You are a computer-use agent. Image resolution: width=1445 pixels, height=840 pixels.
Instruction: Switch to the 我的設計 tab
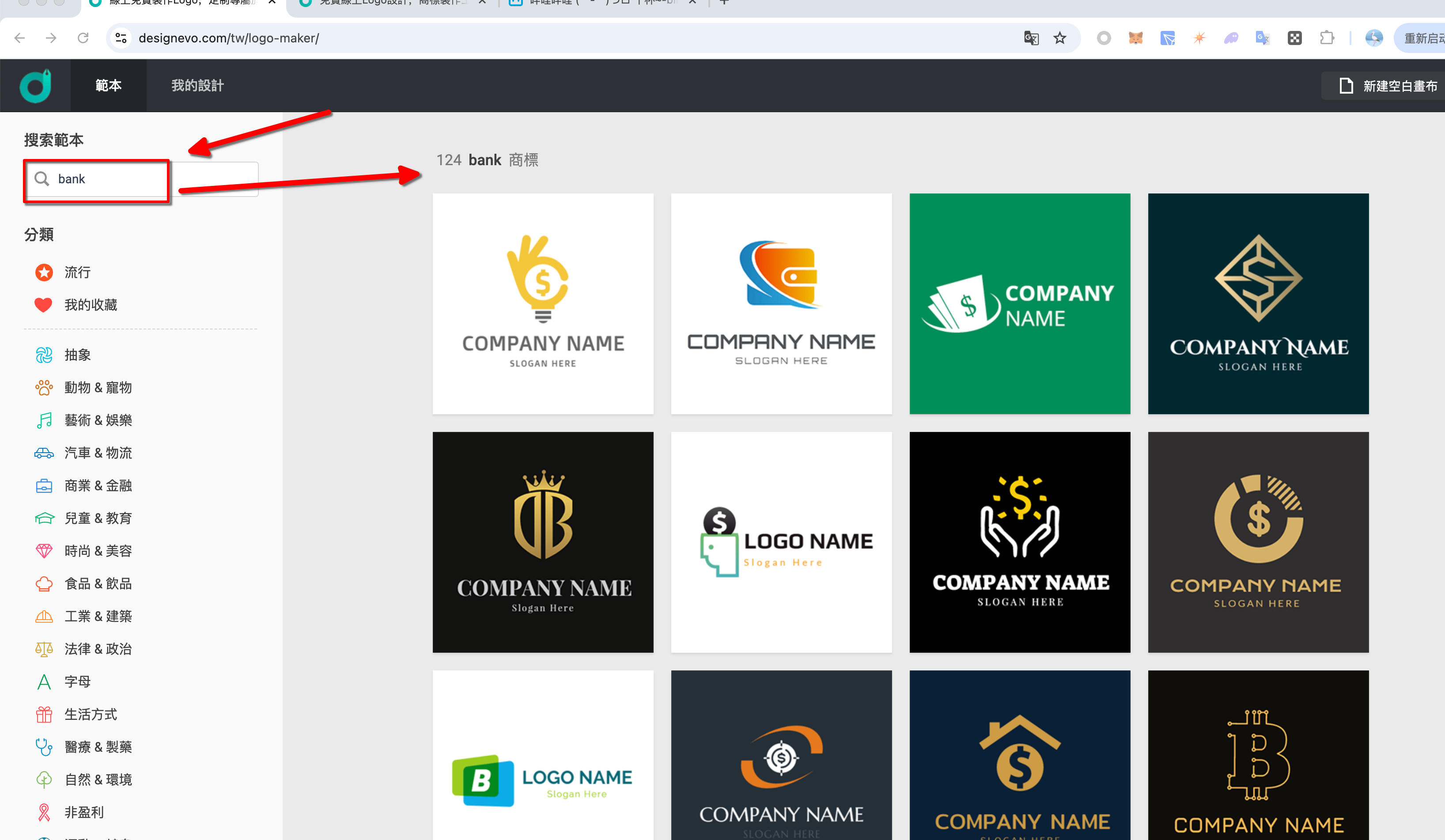pyautogui.click(x=197, y=85)
